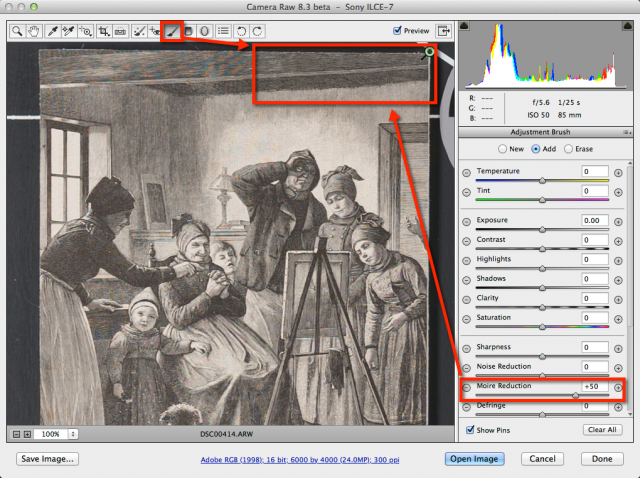This screenshot has width=640, height=478.
Task: Rotate image 90° clockwise
Action: pyautogui.click(x=258, y=31)
